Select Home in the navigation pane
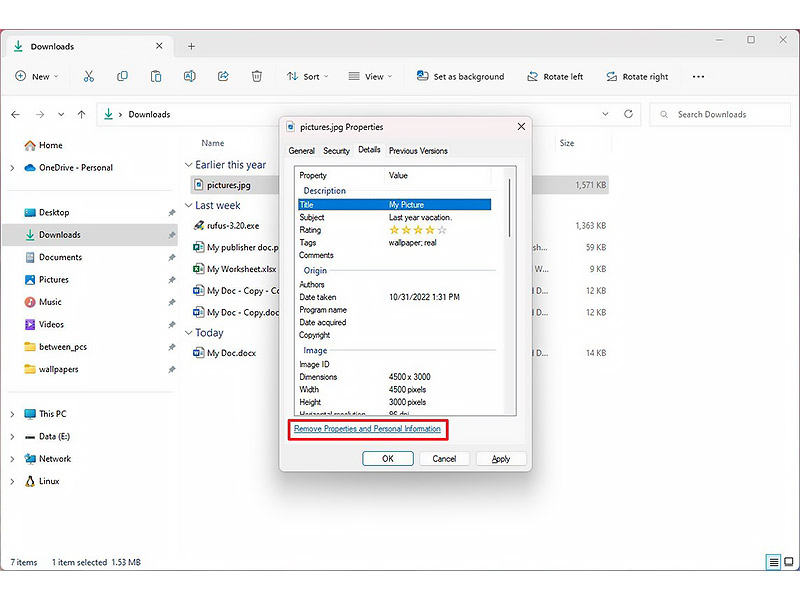 [x=51, y=145]
